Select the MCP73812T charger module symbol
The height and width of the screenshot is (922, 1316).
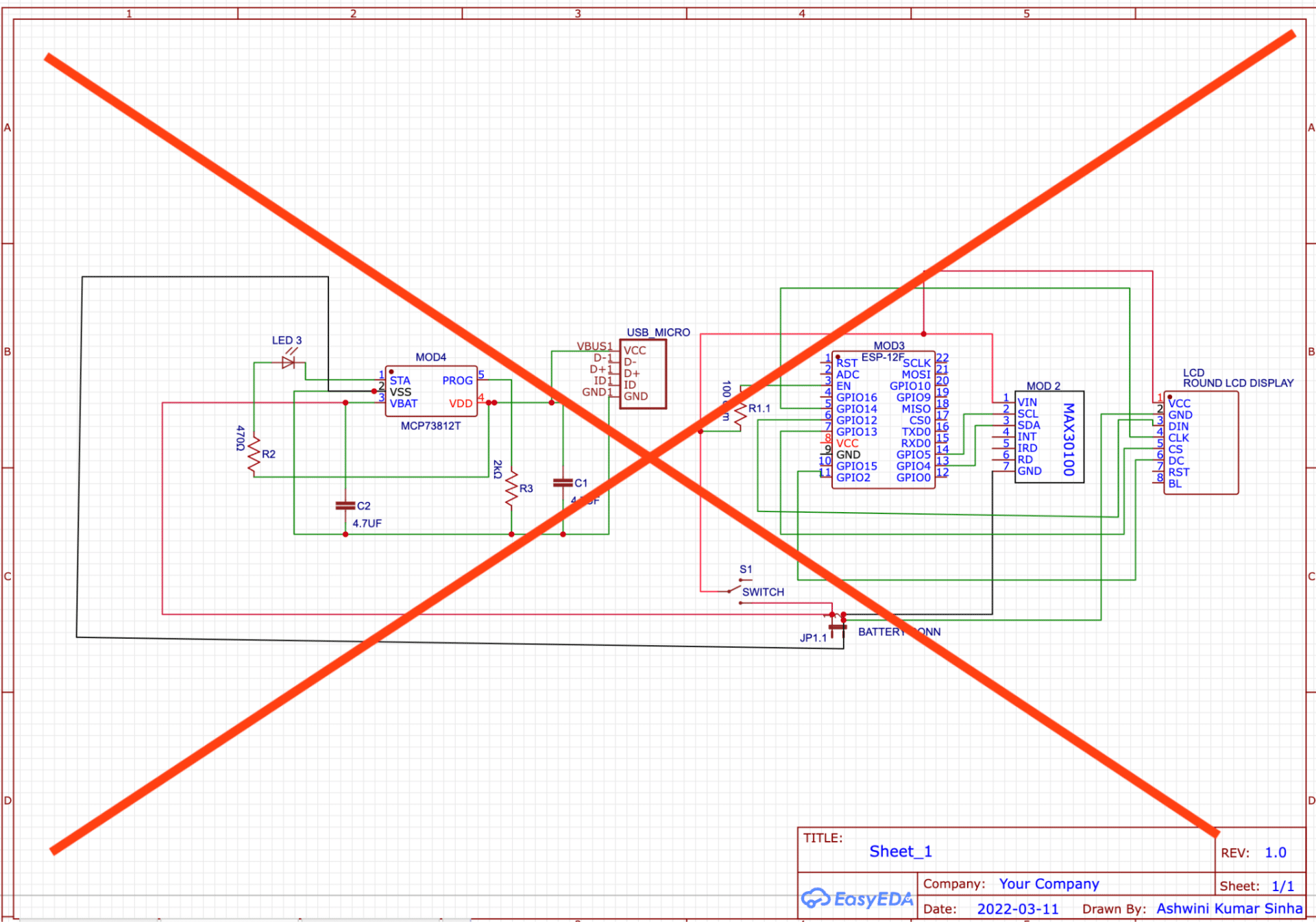pos(430,392)
